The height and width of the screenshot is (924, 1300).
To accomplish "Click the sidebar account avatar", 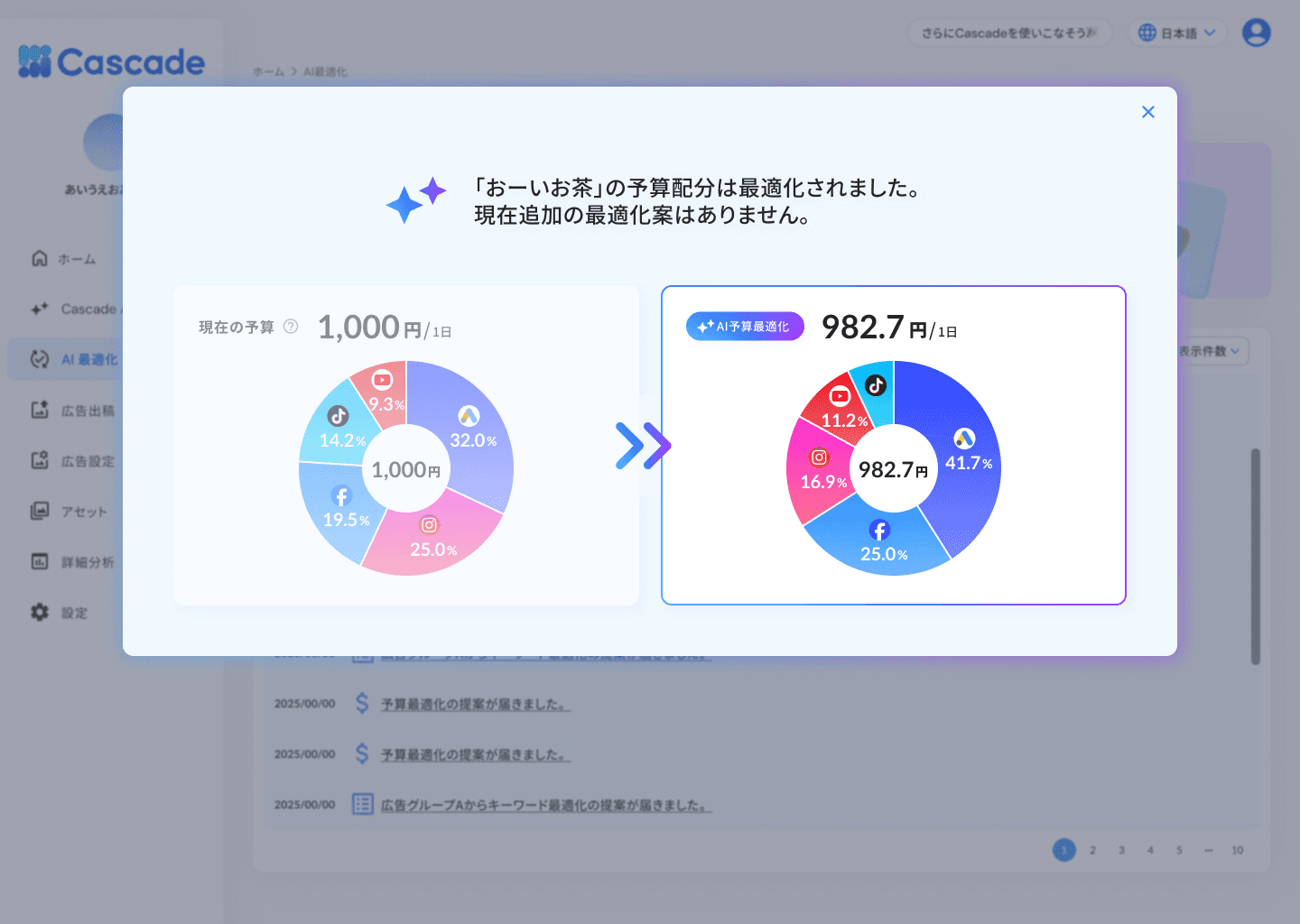I will 103,143.
